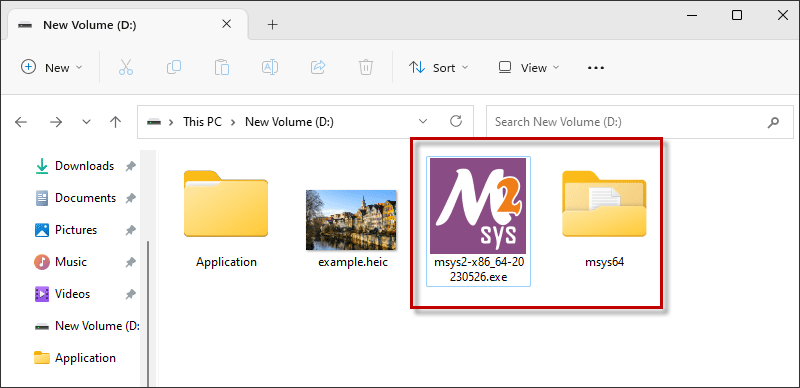Image resolution: width=800 pixels, height=388 pixels.
Task: Add a new Explorer tab
Action: pos(272,25)
